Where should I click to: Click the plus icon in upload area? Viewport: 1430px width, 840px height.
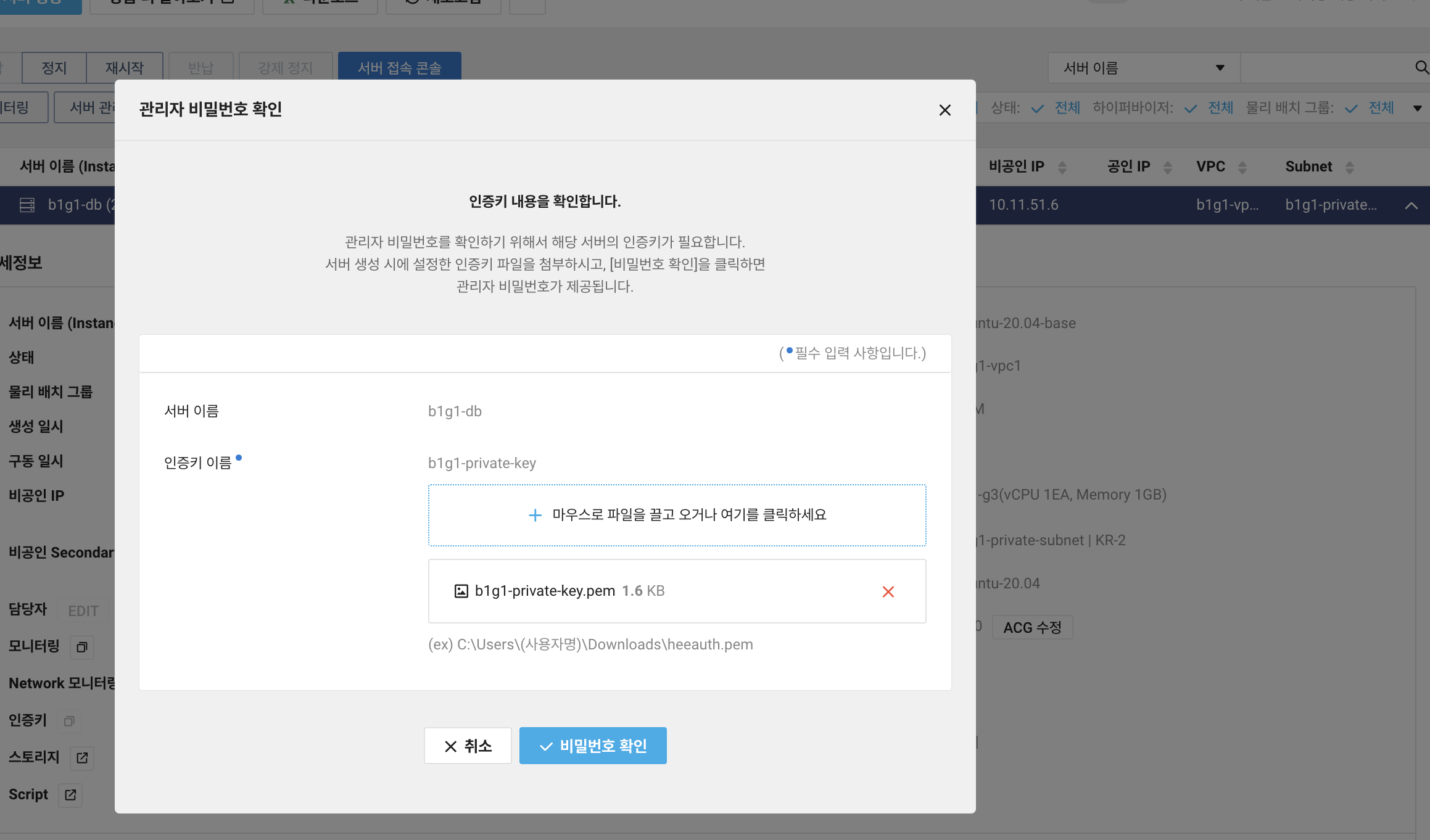[x=535, y=515]
